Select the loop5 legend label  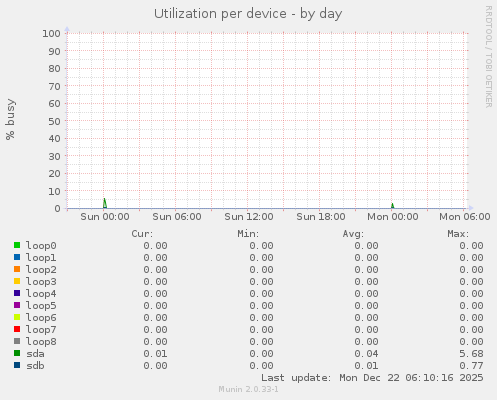point(41,306)
